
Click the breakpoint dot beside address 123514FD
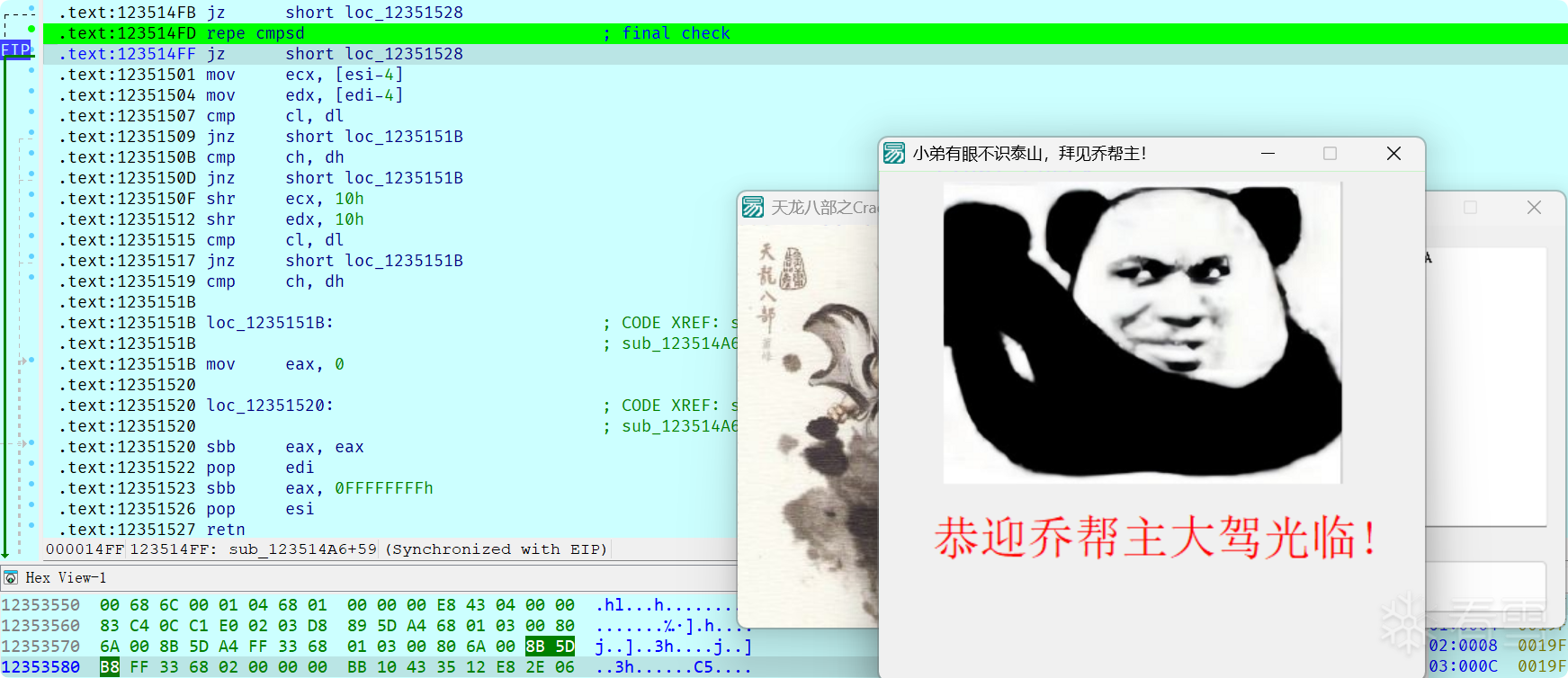click(x=31, y=30)
